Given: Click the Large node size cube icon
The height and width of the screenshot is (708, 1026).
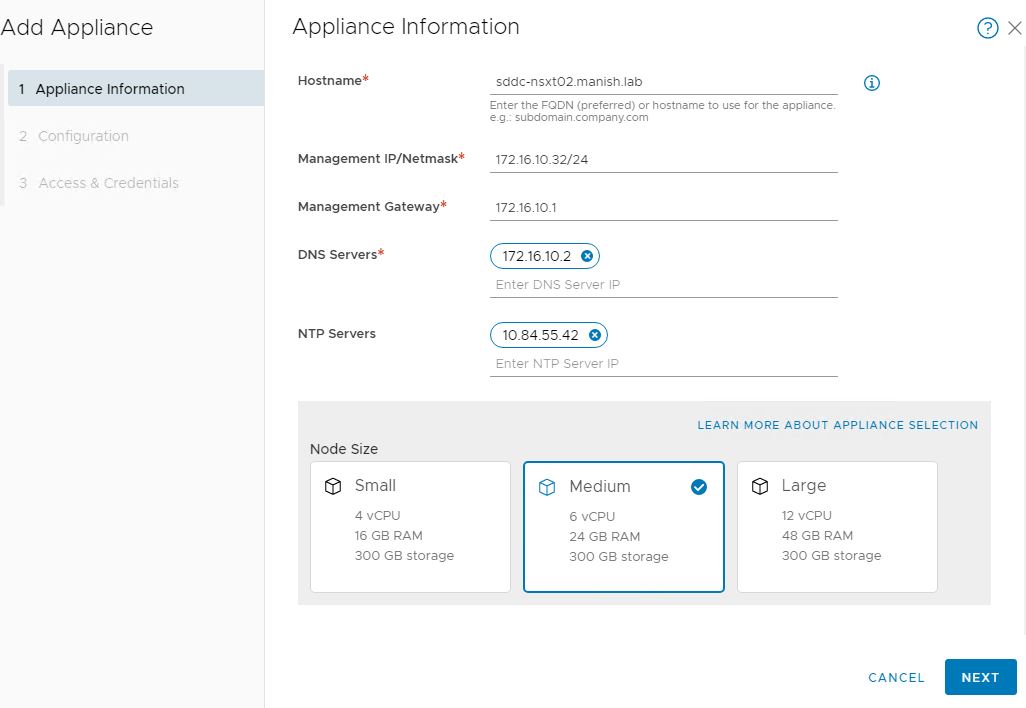Looking at the screenshot, I should click(760, 486).
